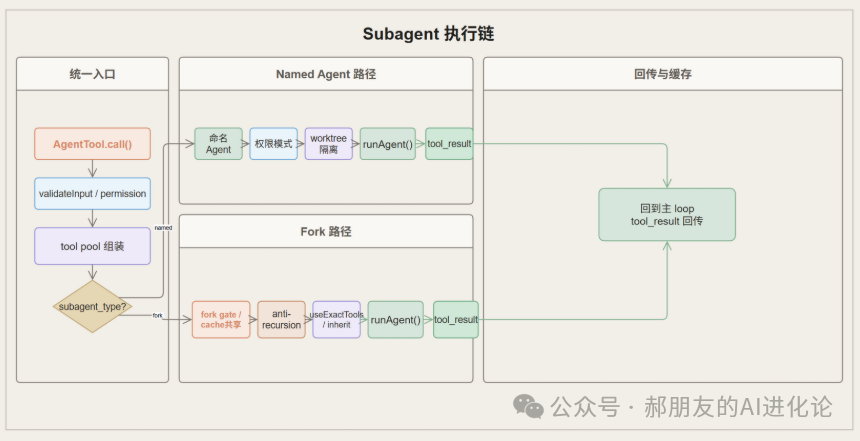Click the 命名 Agent node
Image resolution: width=860 pixels, height=441 pixels.
pyautogui.click(x=218, y=144)
